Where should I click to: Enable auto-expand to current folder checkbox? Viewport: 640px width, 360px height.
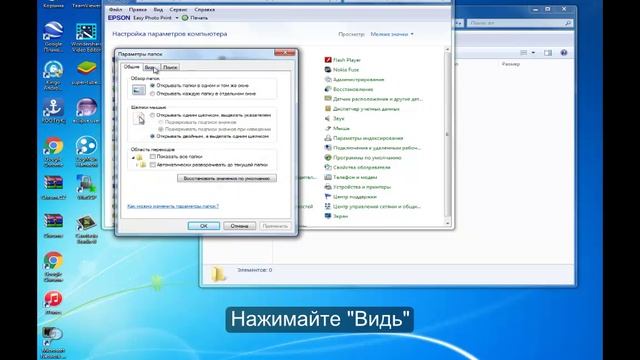pos(153,165)
